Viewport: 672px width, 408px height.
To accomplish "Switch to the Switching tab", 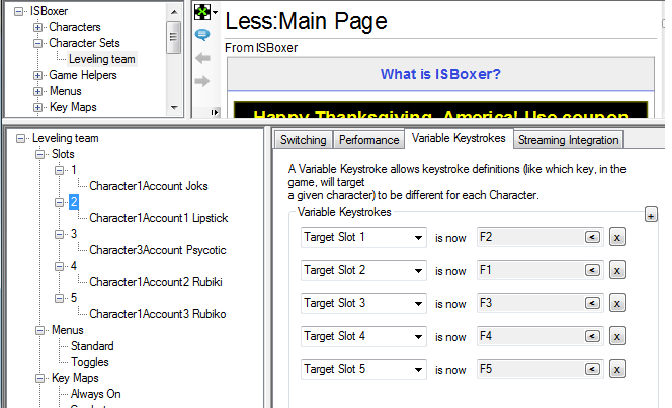I will click(x=303, y=140).
